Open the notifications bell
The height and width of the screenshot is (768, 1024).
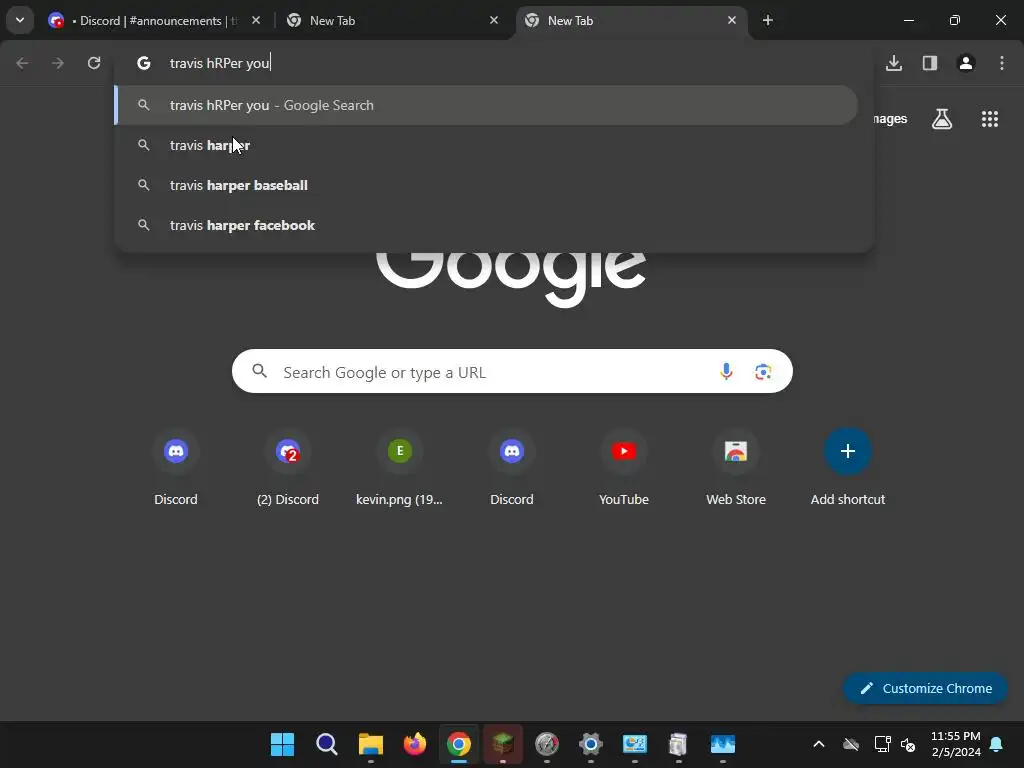point(997,744)
